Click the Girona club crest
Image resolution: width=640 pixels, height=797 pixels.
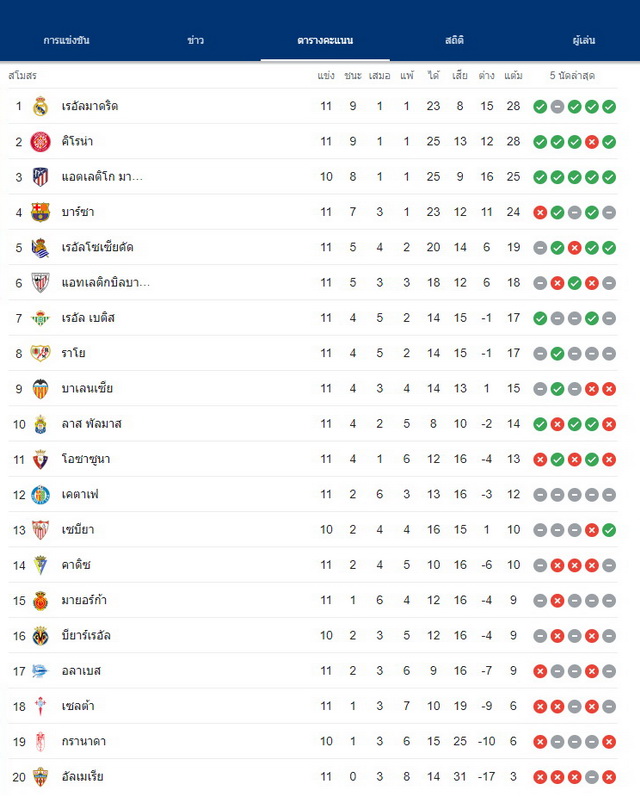click(x=40, y=142)
